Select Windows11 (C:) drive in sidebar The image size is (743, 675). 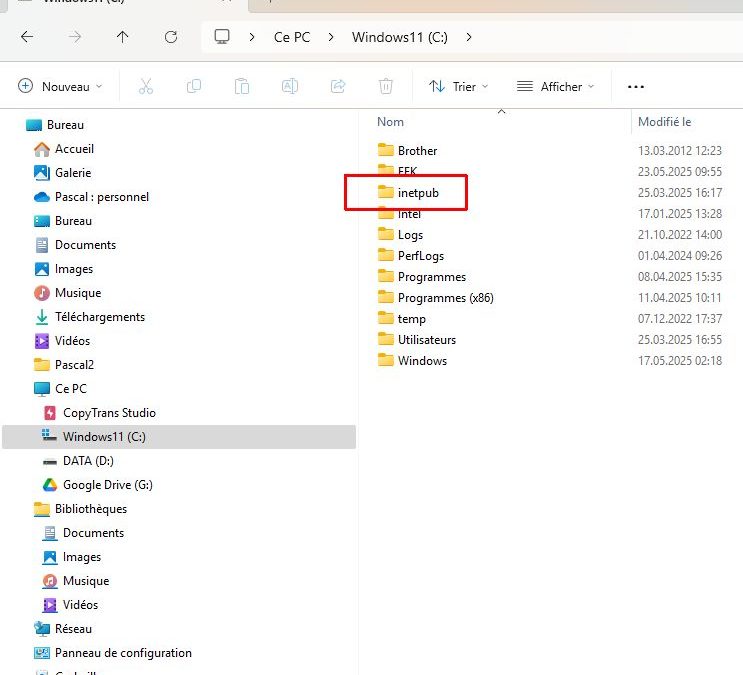coord(179,437)
